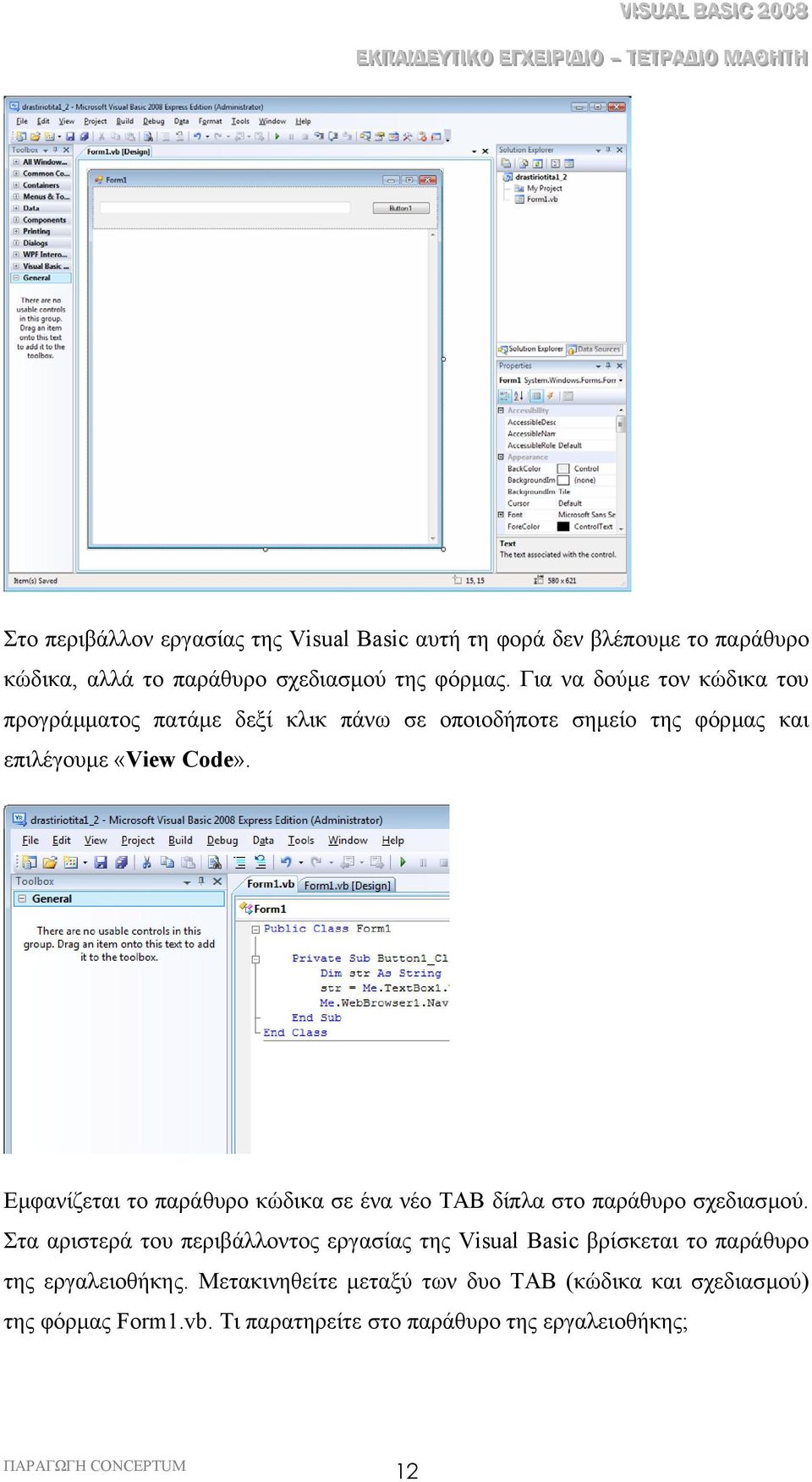Image resolution: width=812 pixels, height=1482 pixels.
Task: Click Cut scissors icon in lower window toolbar
Action: pyautogui.click(x=146, y=862)
